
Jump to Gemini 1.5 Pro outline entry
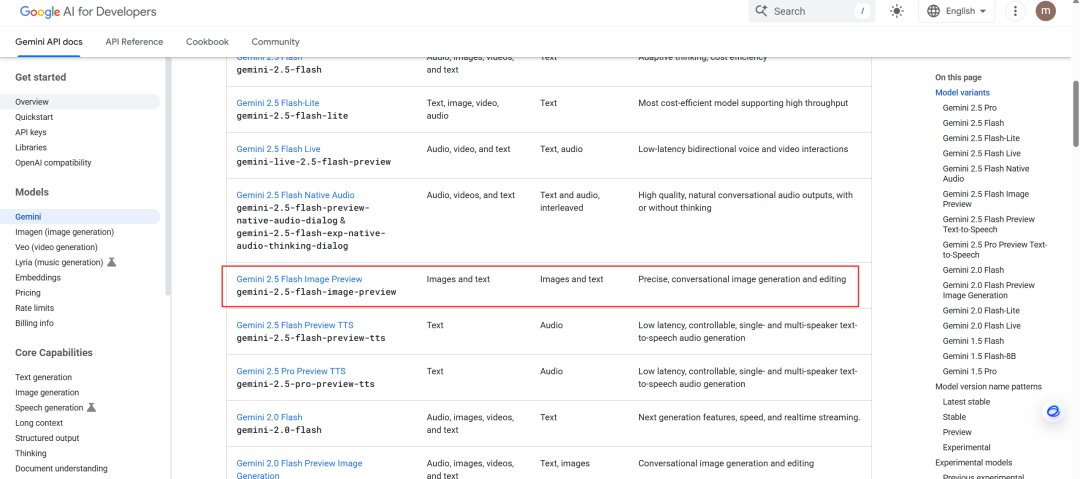pos(969,371)
